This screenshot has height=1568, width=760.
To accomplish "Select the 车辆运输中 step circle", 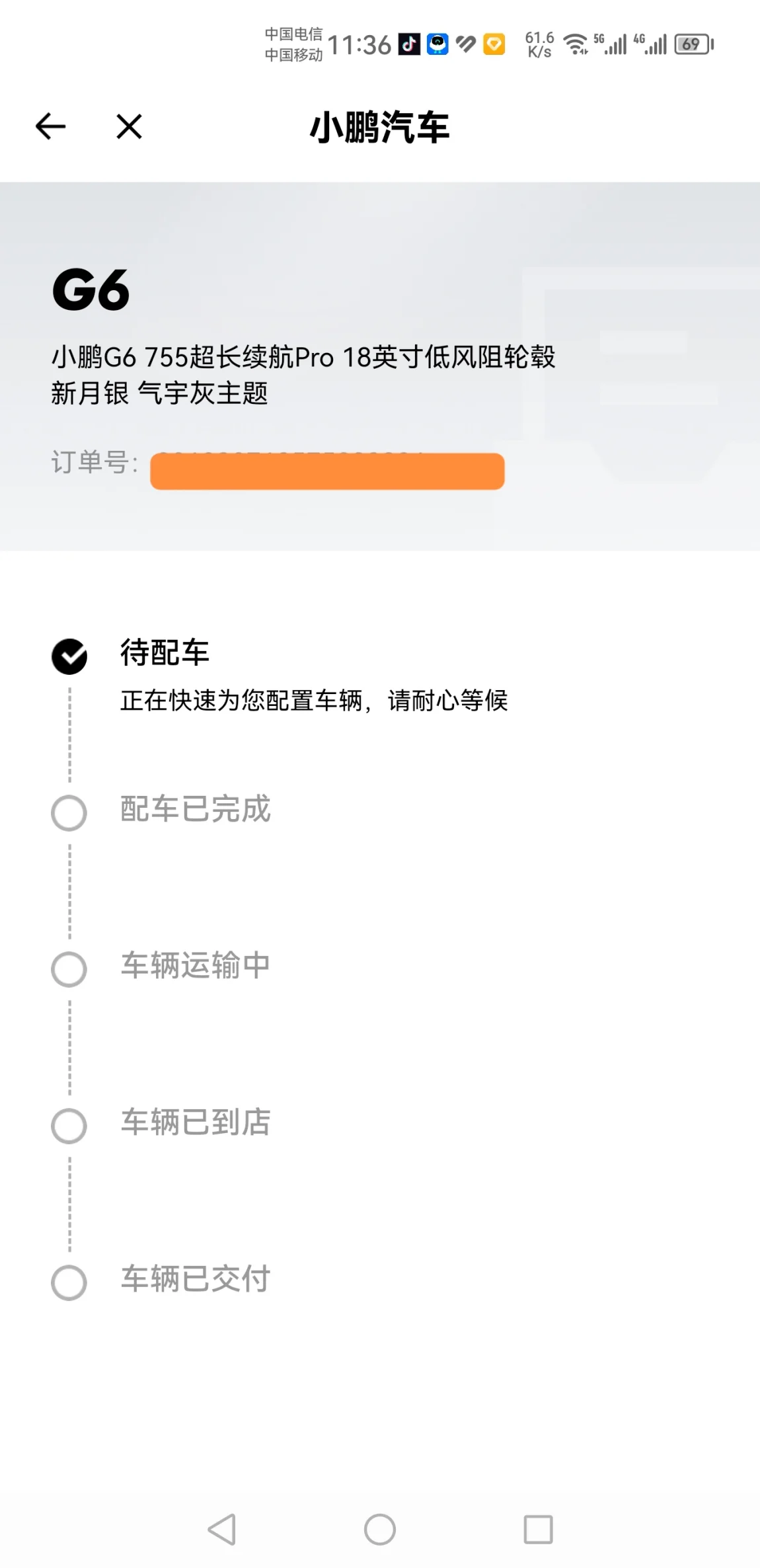I will (x=69, y=969).
